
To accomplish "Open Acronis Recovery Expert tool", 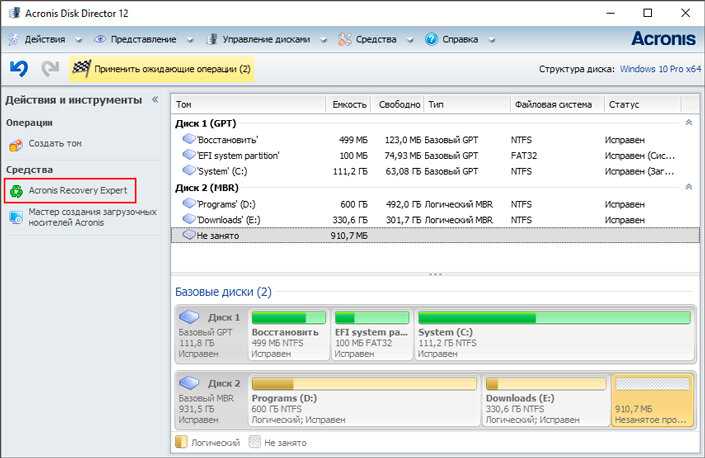I will pyautogui.click(x=70, y=191).
